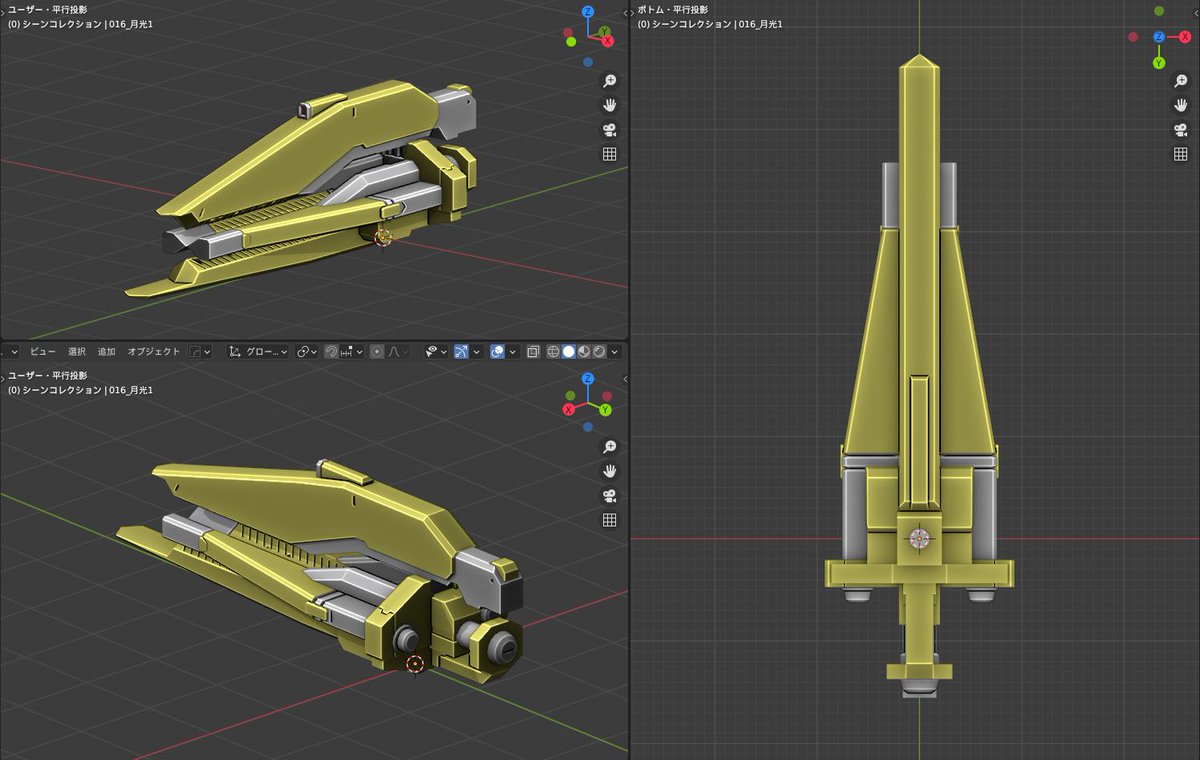Click 016_月光1 collection text in top-left viewport

coord(130,23)
